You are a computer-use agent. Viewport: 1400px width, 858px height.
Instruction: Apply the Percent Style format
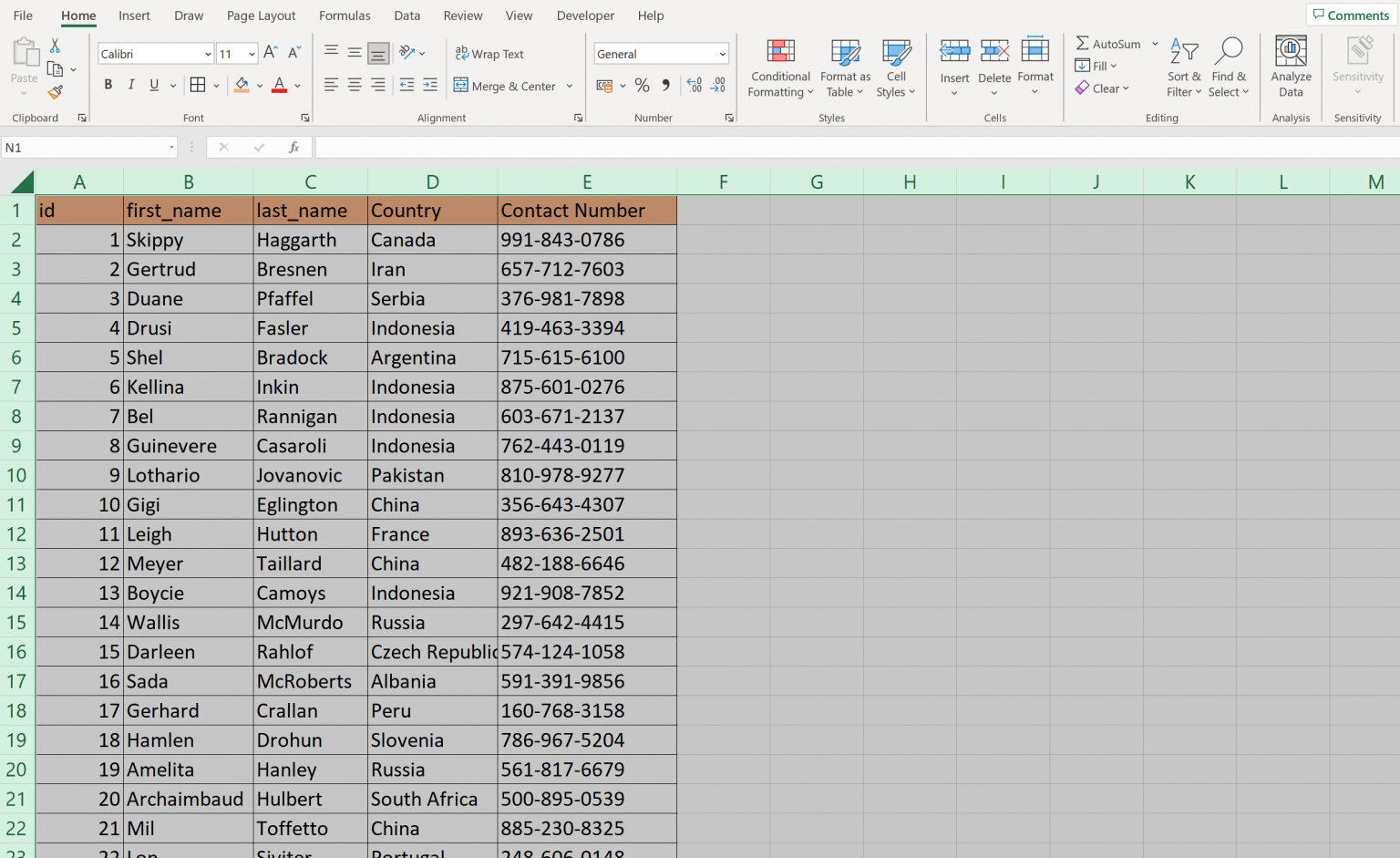[642, 84]
